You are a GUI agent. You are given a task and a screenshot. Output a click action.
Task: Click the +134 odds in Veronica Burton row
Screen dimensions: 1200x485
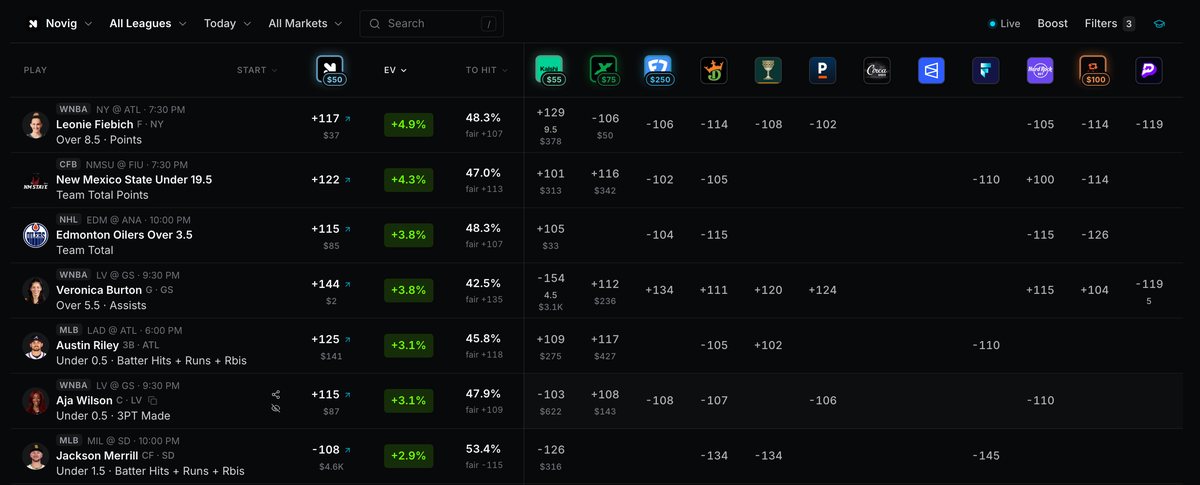pyautogui.click(x=659, y=290)
